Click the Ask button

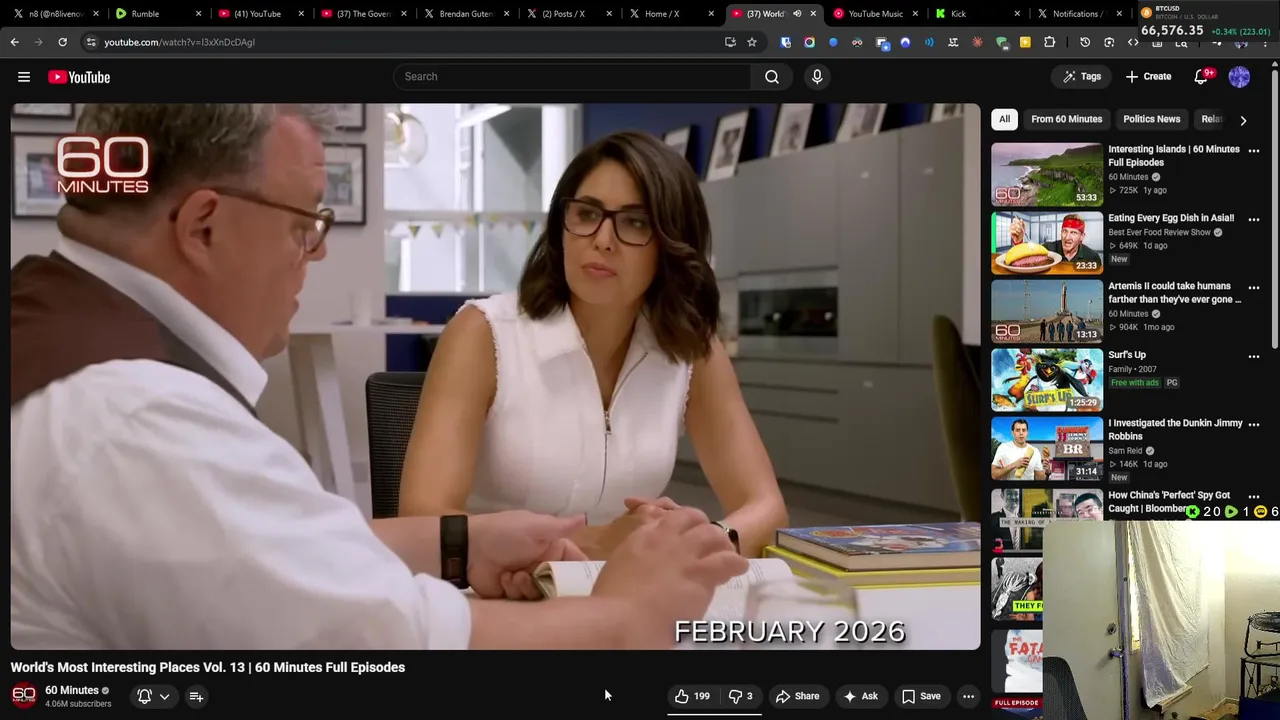[860, 696]
